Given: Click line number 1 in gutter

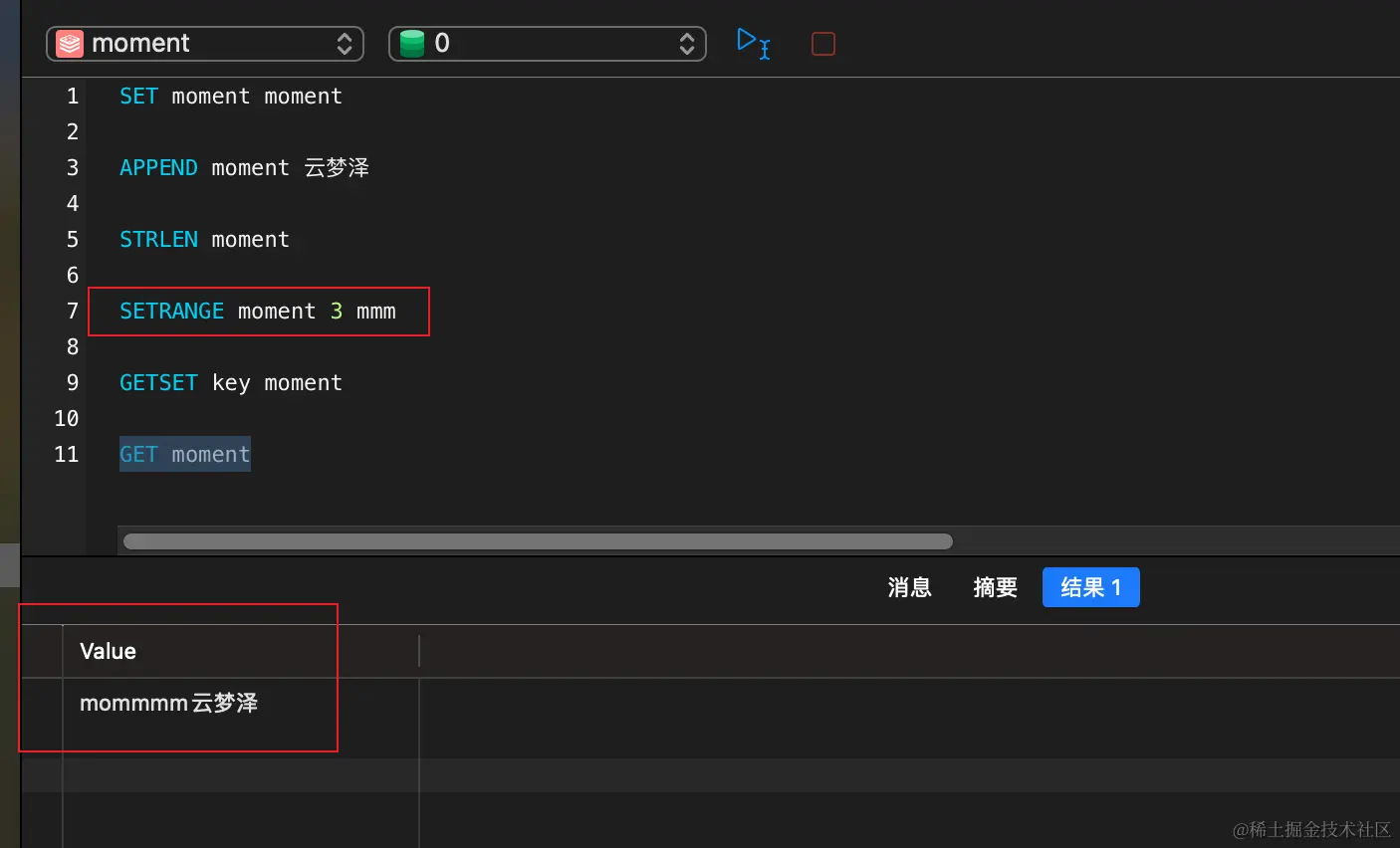Looking at the screenshot, I should pos(73,97).
